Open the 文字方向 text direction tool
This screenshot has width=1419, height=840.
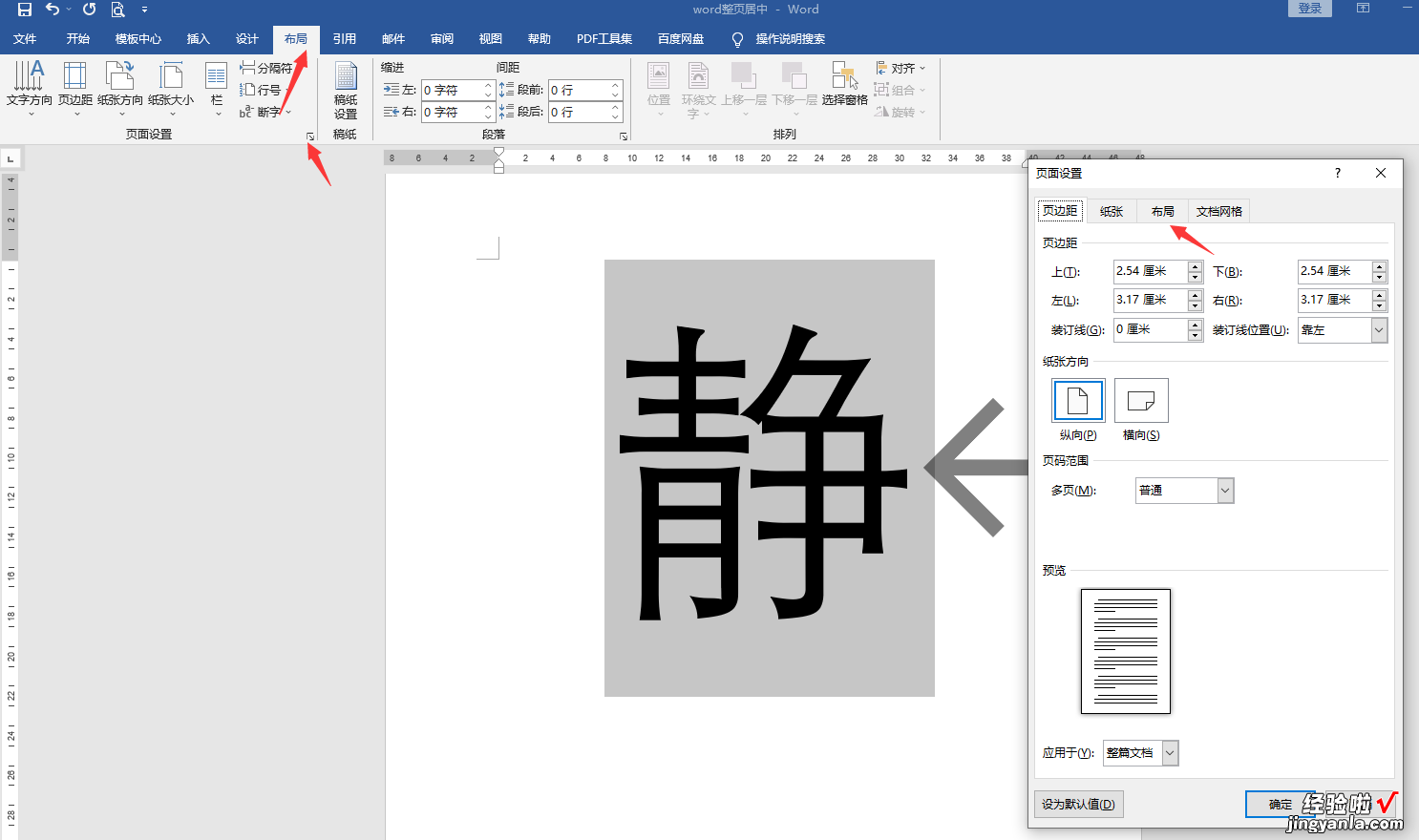point(30,89)
